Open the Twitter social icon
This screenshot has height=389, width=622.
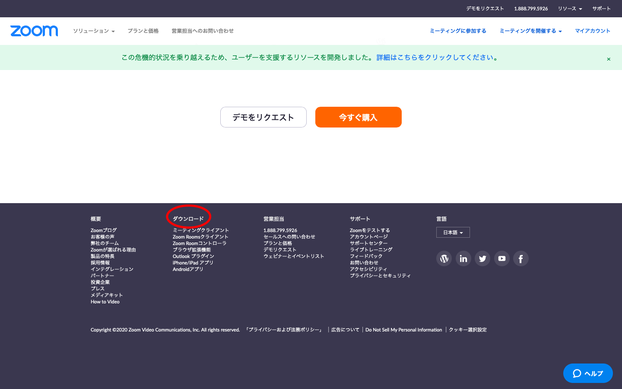482,259
